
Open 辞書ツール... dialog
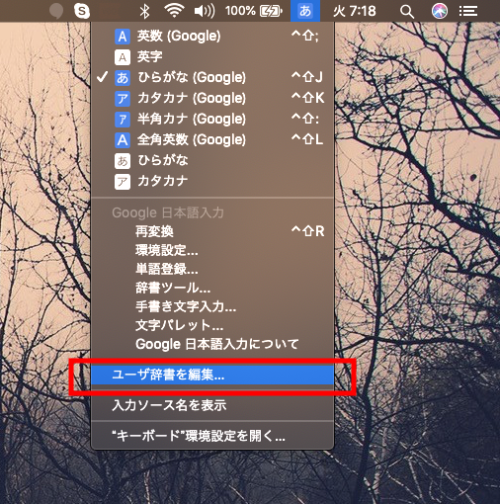click(x=212, y=288)
